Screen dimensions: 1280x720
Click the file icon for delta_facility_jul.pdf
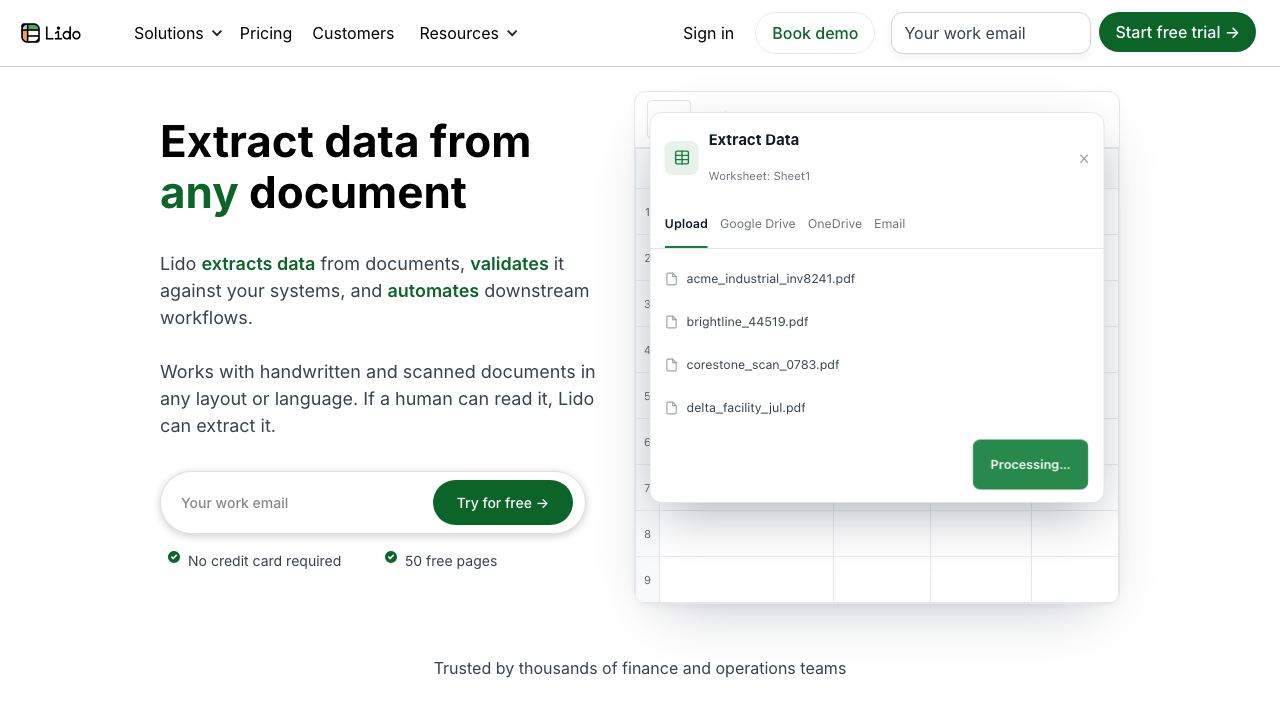672,408
